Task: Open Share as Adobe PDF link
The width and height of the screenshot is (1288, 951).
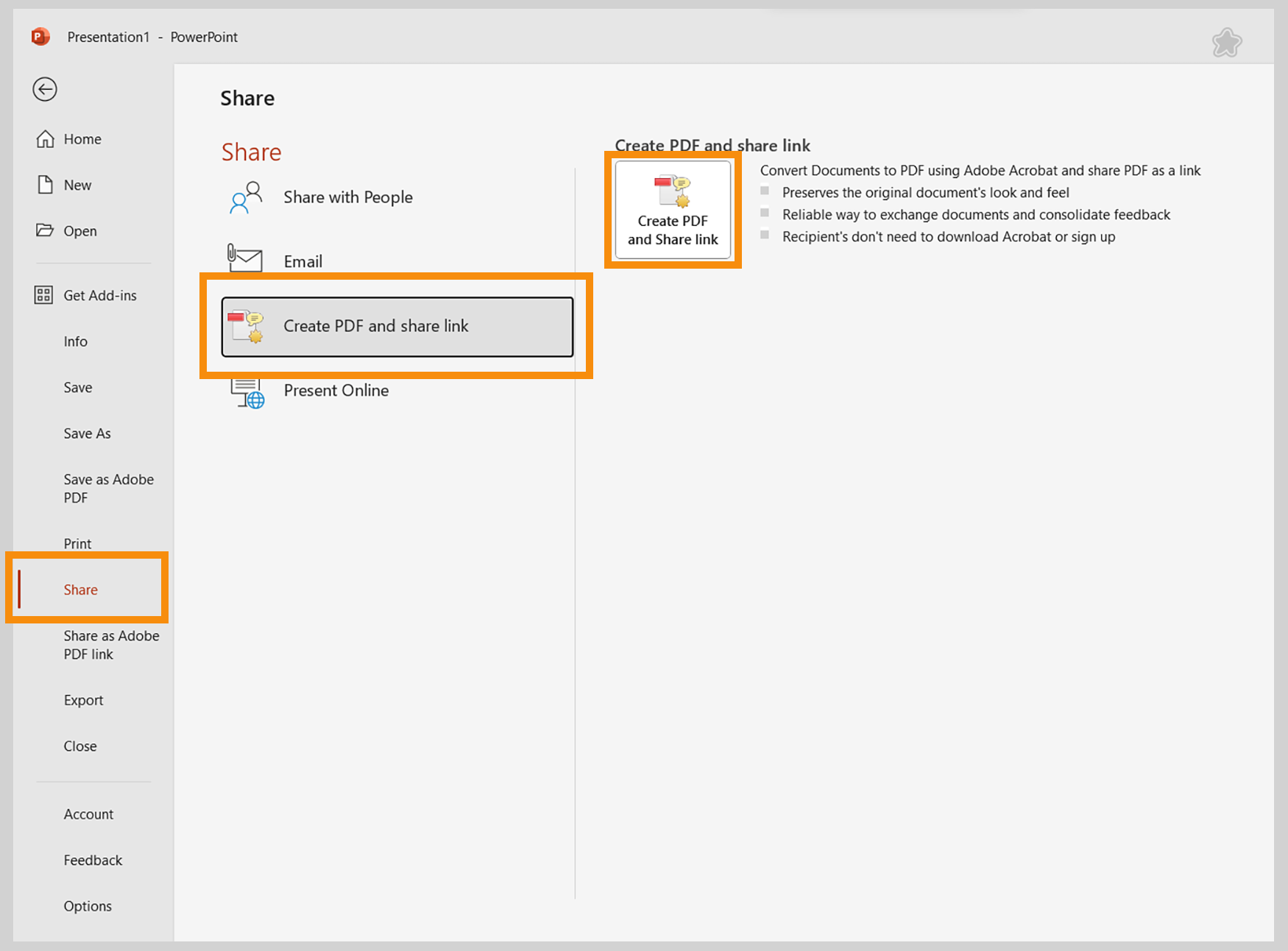Action: tap(110, 645)
